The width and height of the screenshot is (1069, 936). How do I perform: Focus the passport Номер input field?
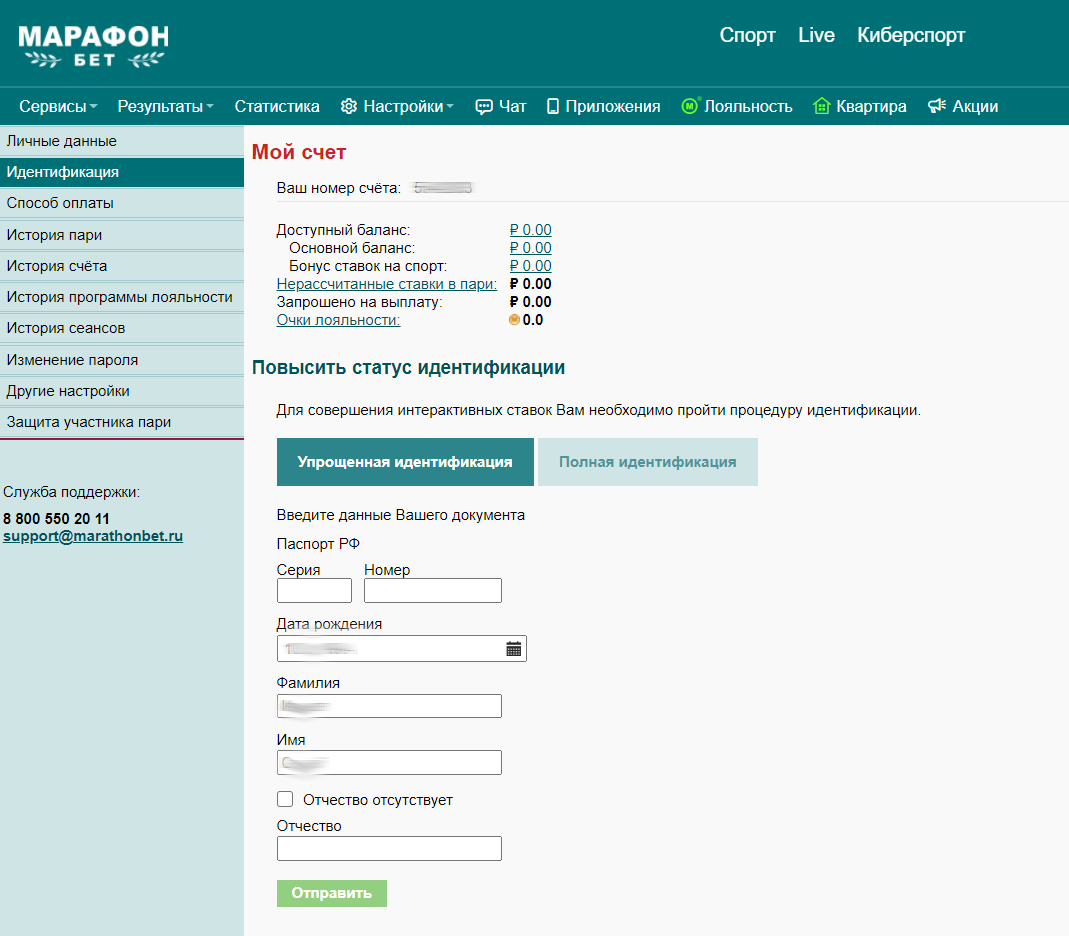433,590
